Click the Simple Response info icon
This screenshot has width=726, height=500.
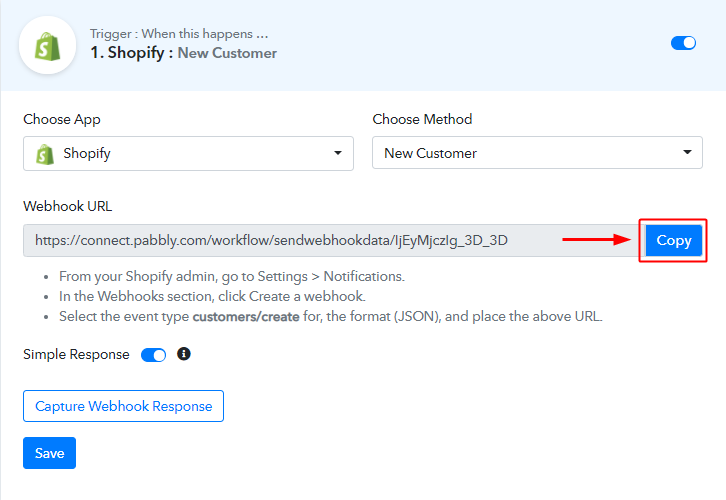(x=184, y=354)
